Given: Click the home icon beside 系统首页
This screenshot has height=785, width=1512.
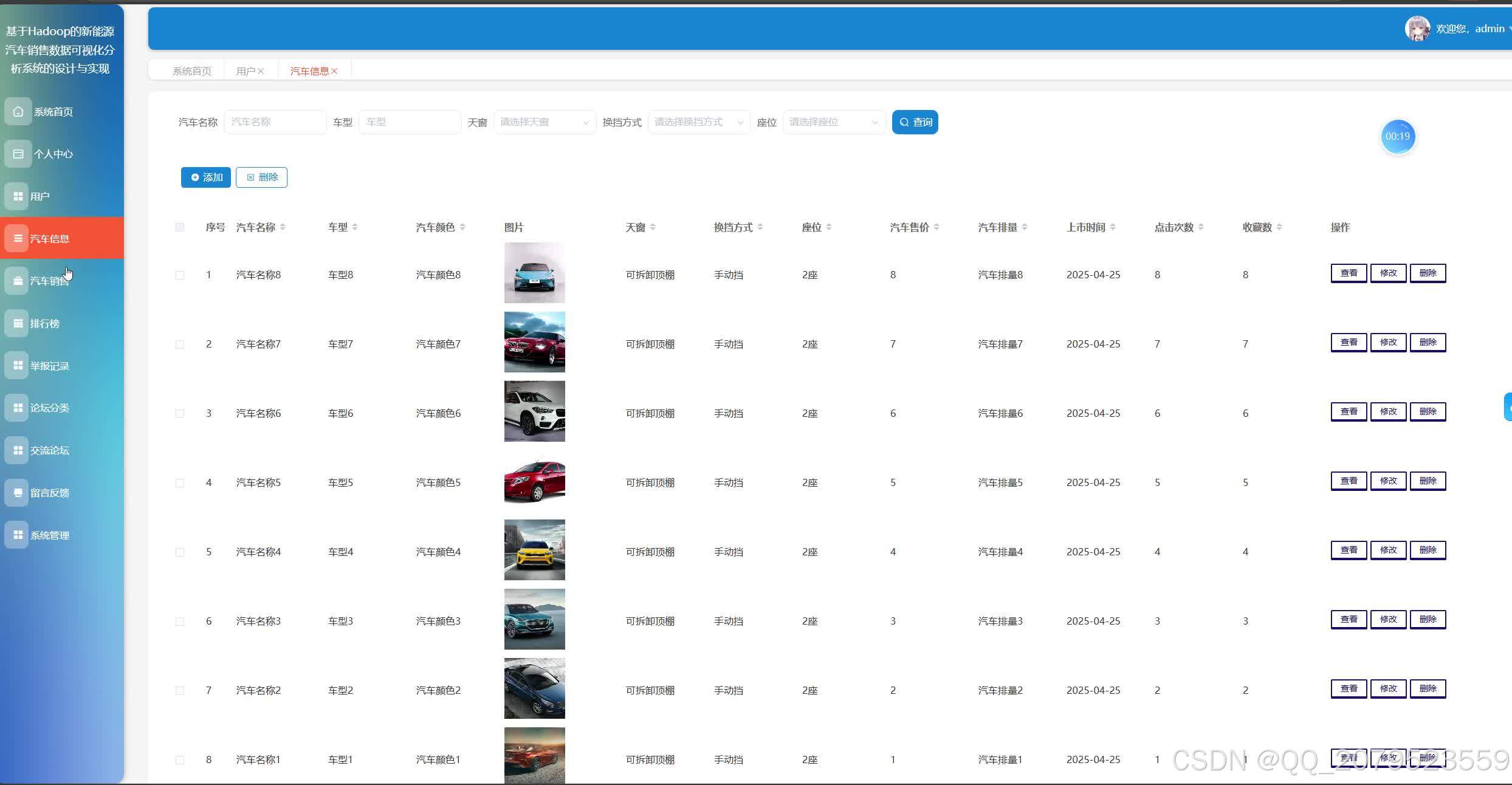Looking at the screenshot, I should click(18, 112).
